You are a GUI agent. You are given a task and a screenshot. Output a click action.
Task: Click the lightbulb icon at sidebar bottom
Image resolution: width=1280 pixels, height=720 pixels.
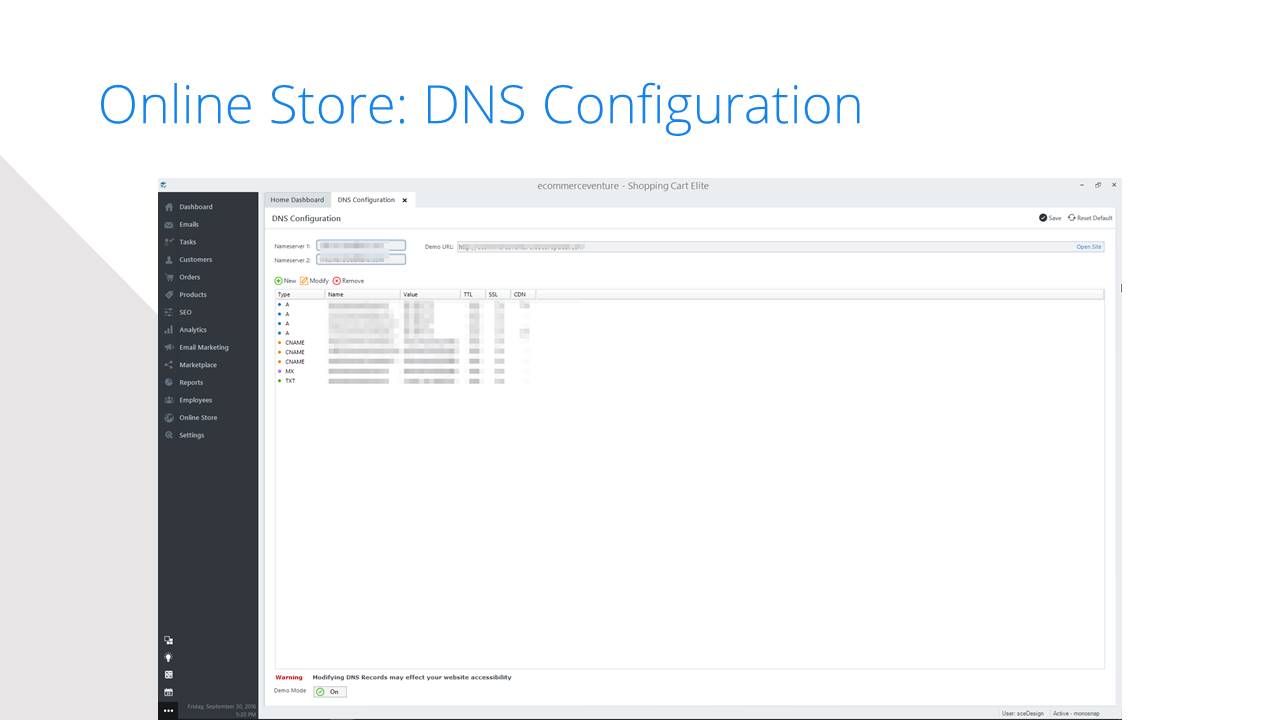click(x=168, y=657)
